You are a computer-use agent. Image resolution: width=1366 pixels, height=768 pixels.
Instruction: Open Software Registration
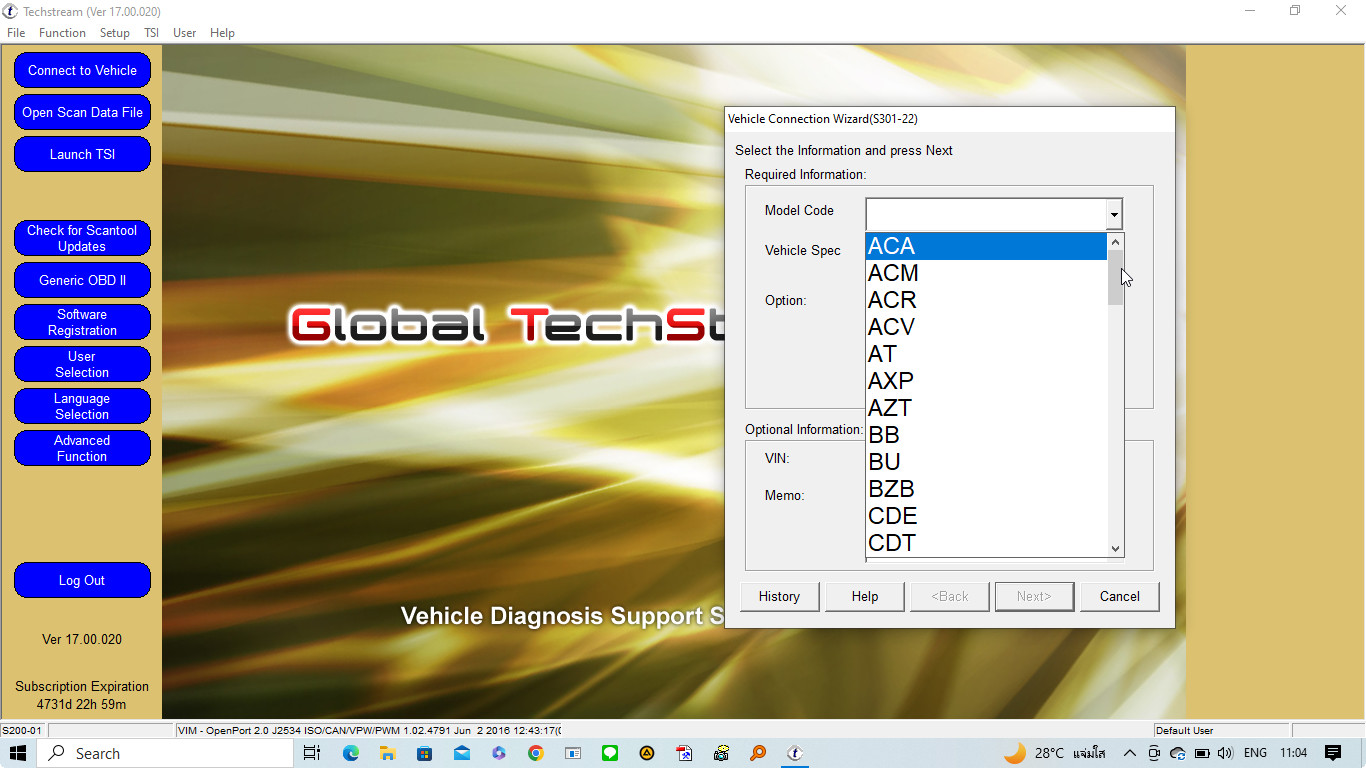pos(82,322)
